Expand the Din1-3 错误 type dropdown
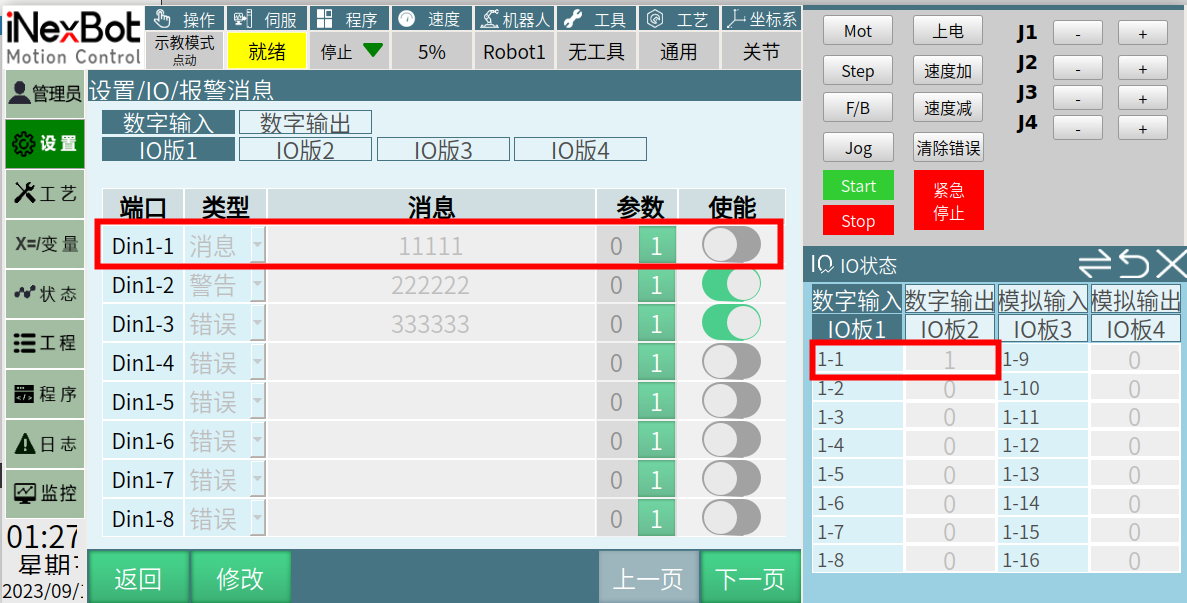 (x=257, y=324)
